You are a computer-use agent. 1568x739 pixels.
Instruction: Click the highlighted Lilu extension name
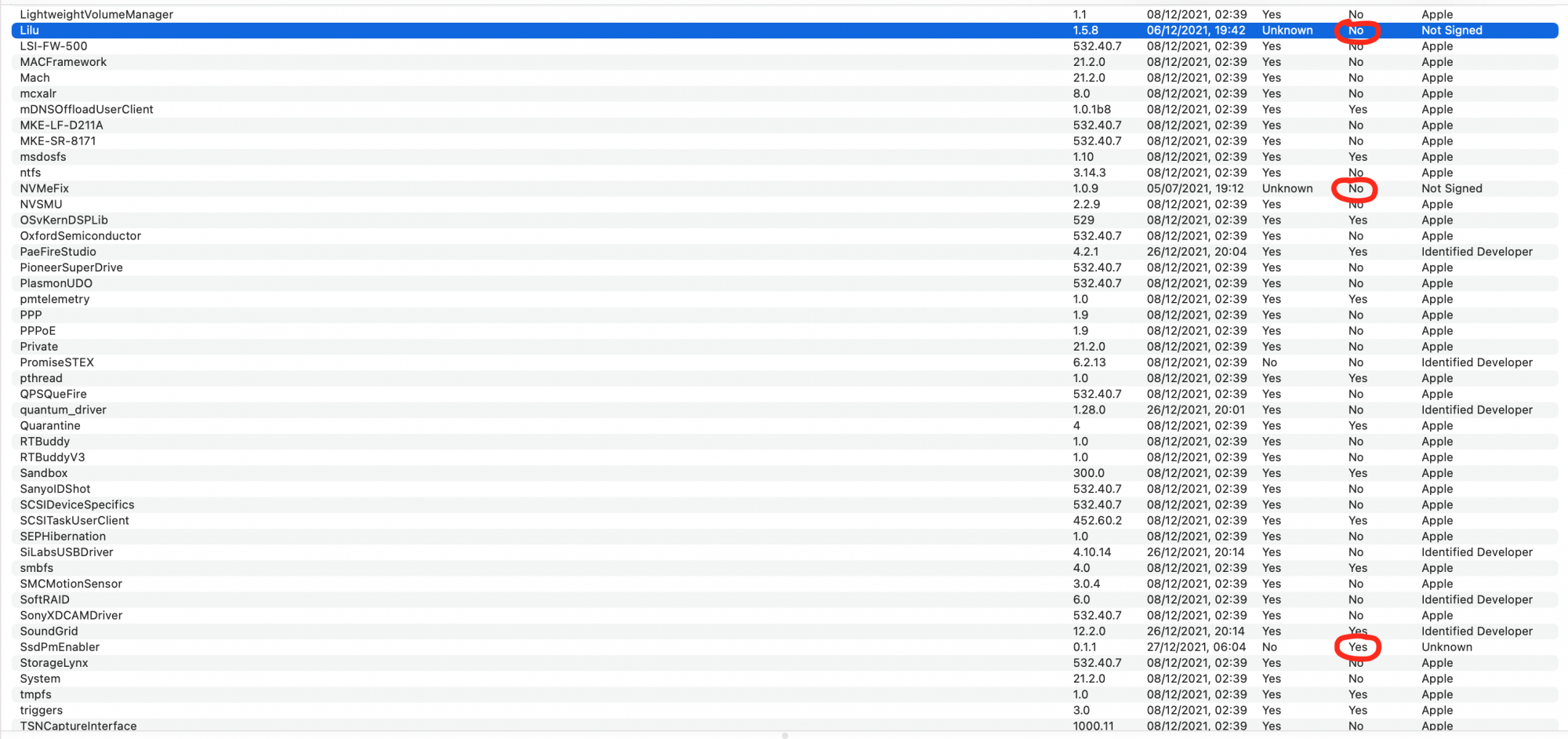point(30,30)
